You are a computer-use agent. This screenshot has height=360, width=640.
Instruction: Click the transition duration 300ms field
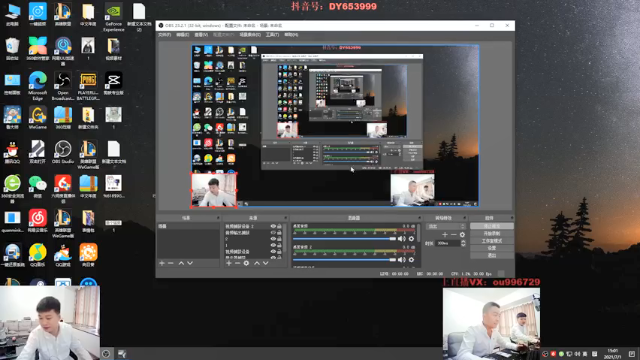tap(447, 243)
